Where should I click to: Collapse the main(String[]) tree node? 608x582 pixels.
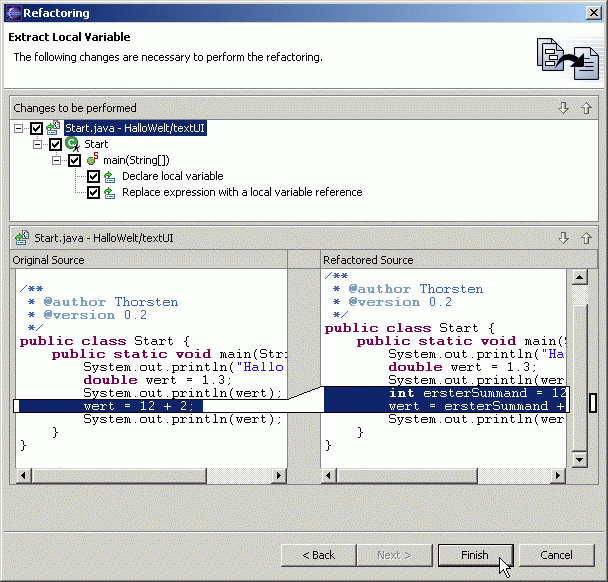56,160
